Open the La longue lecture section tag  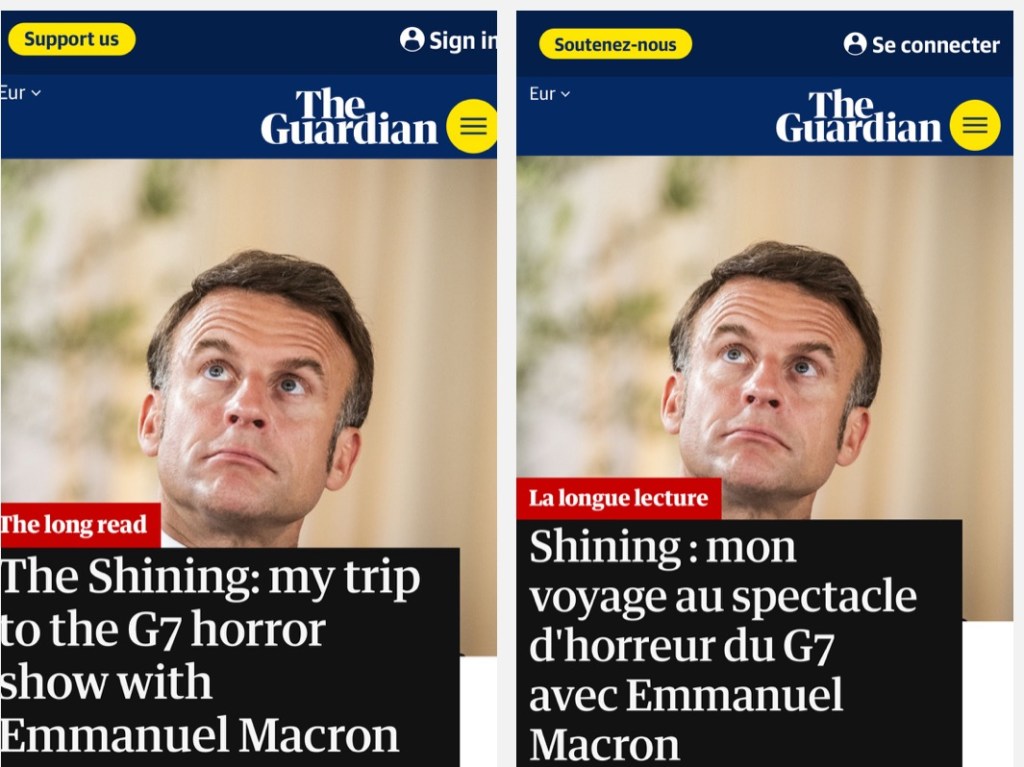(x=618, y=498)
